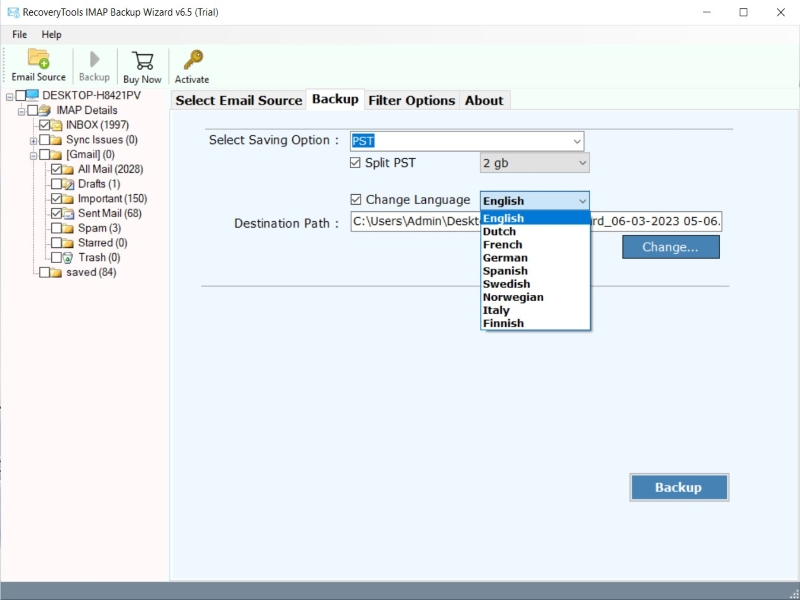This screenshot has height=600, width=800.
Task: Expand the Sync Issues tree node
Action: click(33, 141)
